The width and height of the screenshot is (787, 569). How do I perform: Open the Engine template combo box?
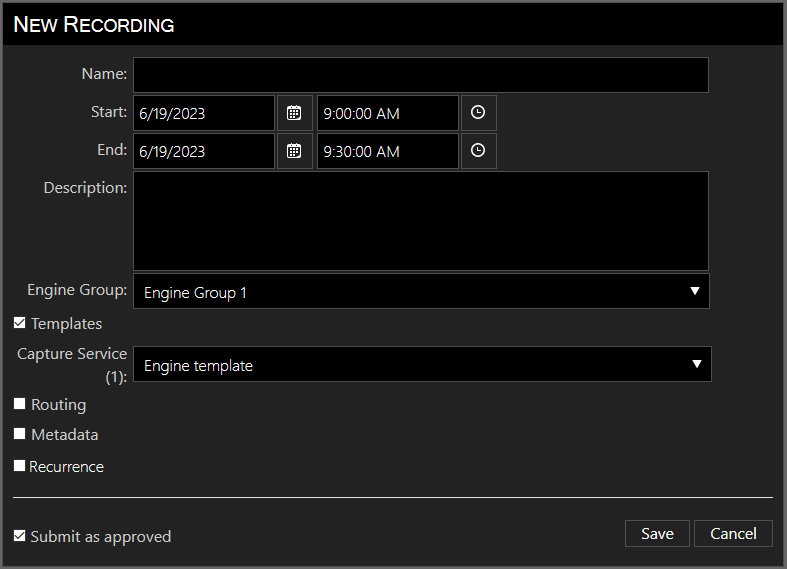(422, 364)
